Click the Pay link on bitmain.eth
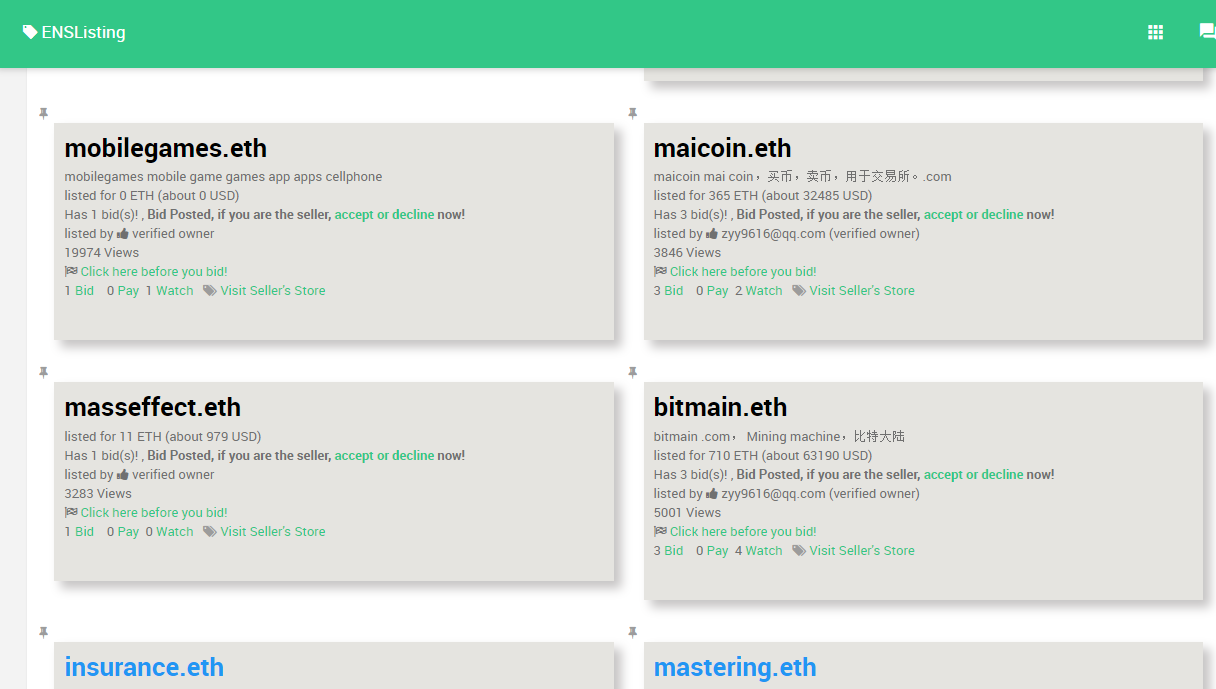This screenshot has width=1216, height=689. [x=717, y=550]
